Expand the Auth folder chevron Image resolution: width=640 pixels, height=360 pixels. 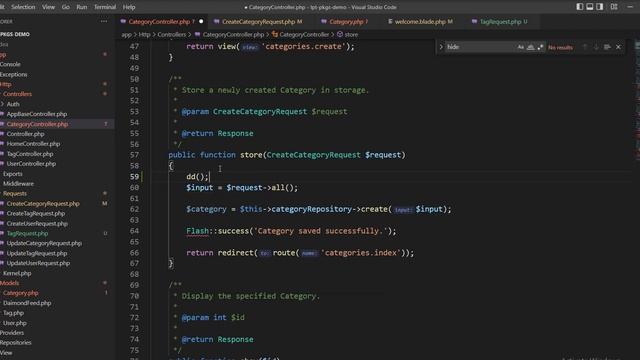2,104
